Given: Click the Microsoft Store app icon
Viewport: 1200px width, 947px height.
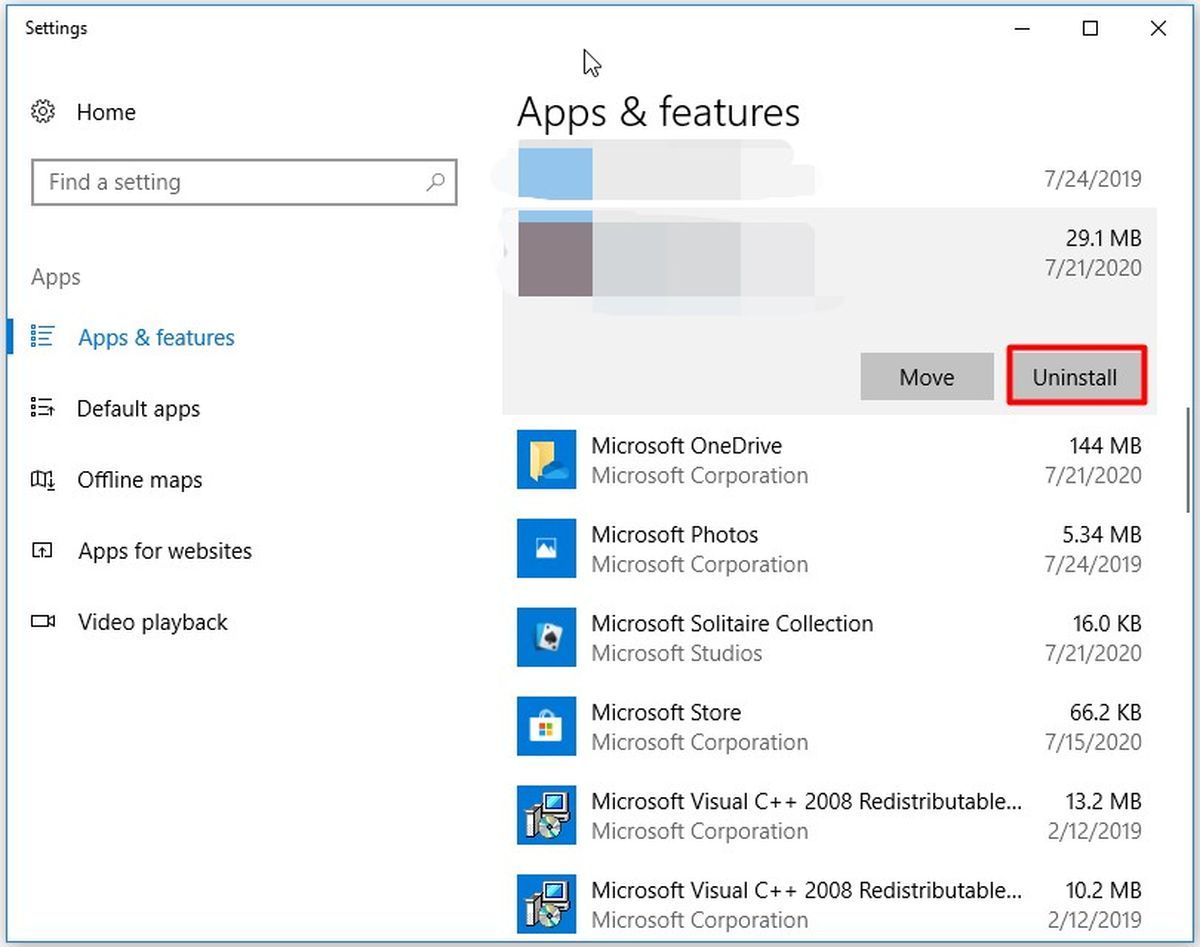Looking at the screenshot, I should tap(546, 726).
